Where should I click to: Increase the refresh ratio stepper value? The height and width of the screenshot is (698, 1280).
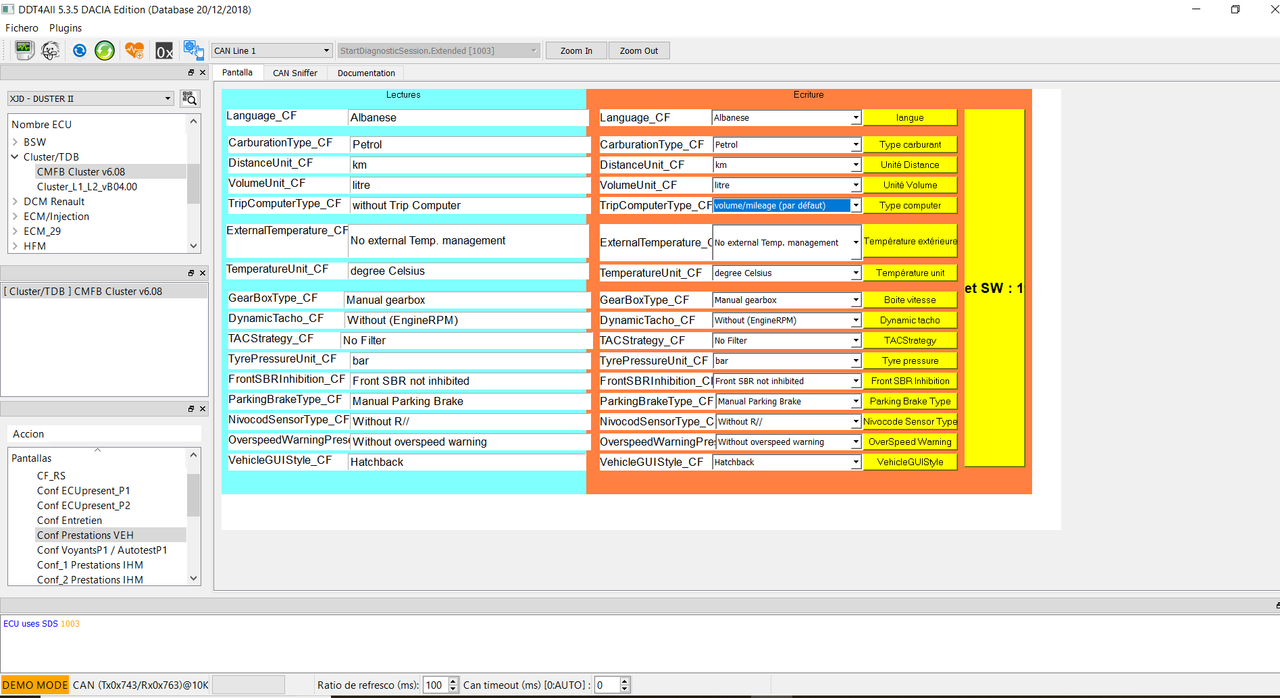(451, 681)
